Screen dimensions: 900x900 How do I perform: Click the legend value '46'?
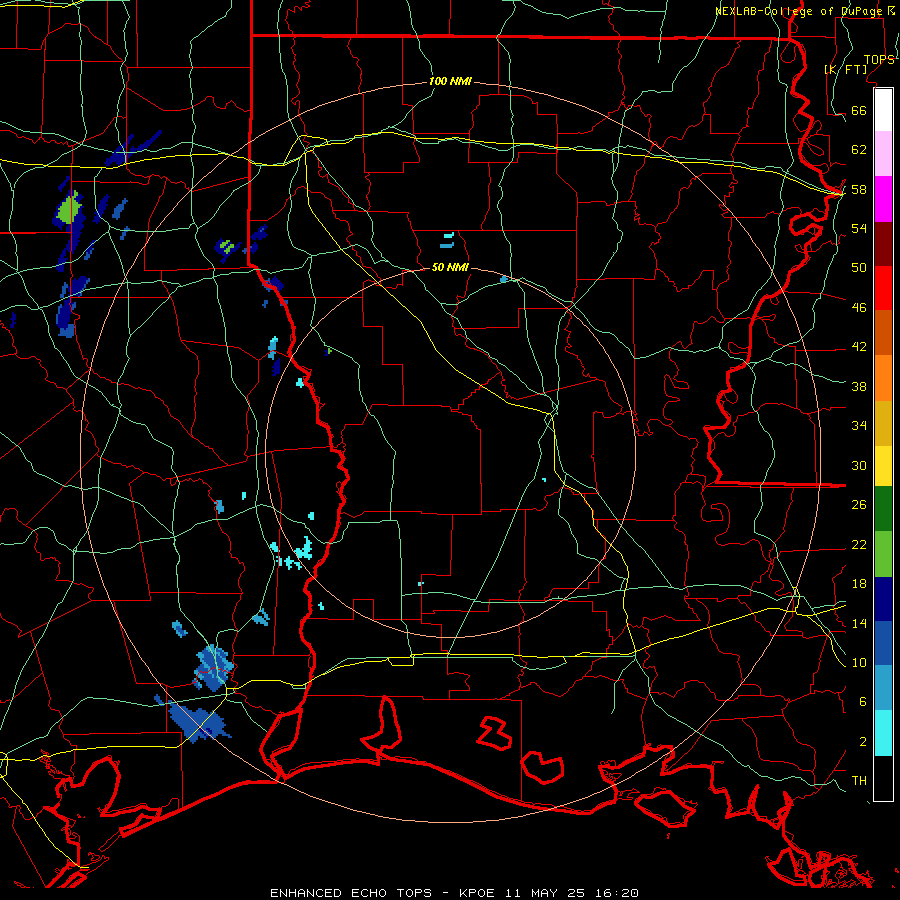coord(859,308)
